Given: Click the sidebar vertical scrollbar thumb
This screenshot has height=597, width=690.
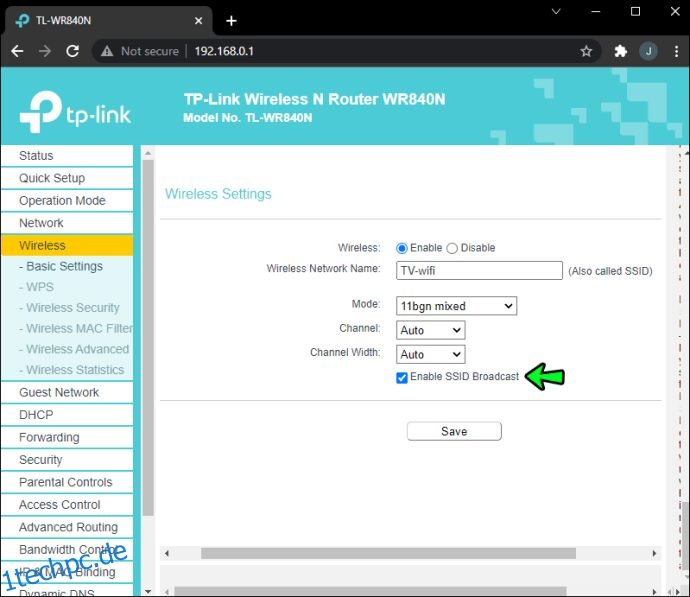Looking at the screenshot, I should click(x=148, y=337).
